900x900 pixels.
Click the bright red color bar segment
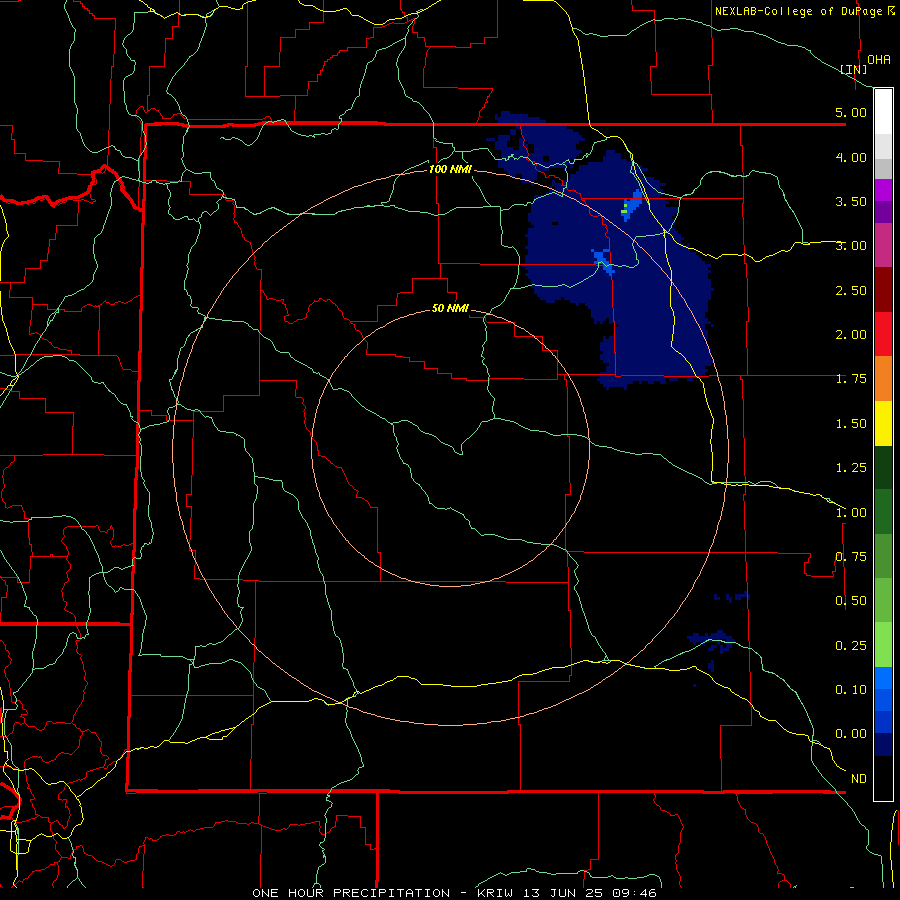click(883, 334)
